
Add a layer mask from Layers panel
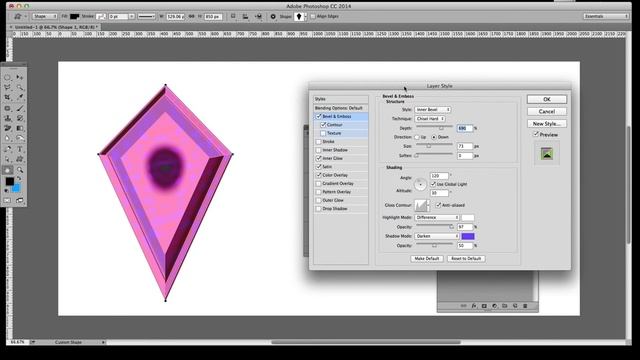point(484,306)
